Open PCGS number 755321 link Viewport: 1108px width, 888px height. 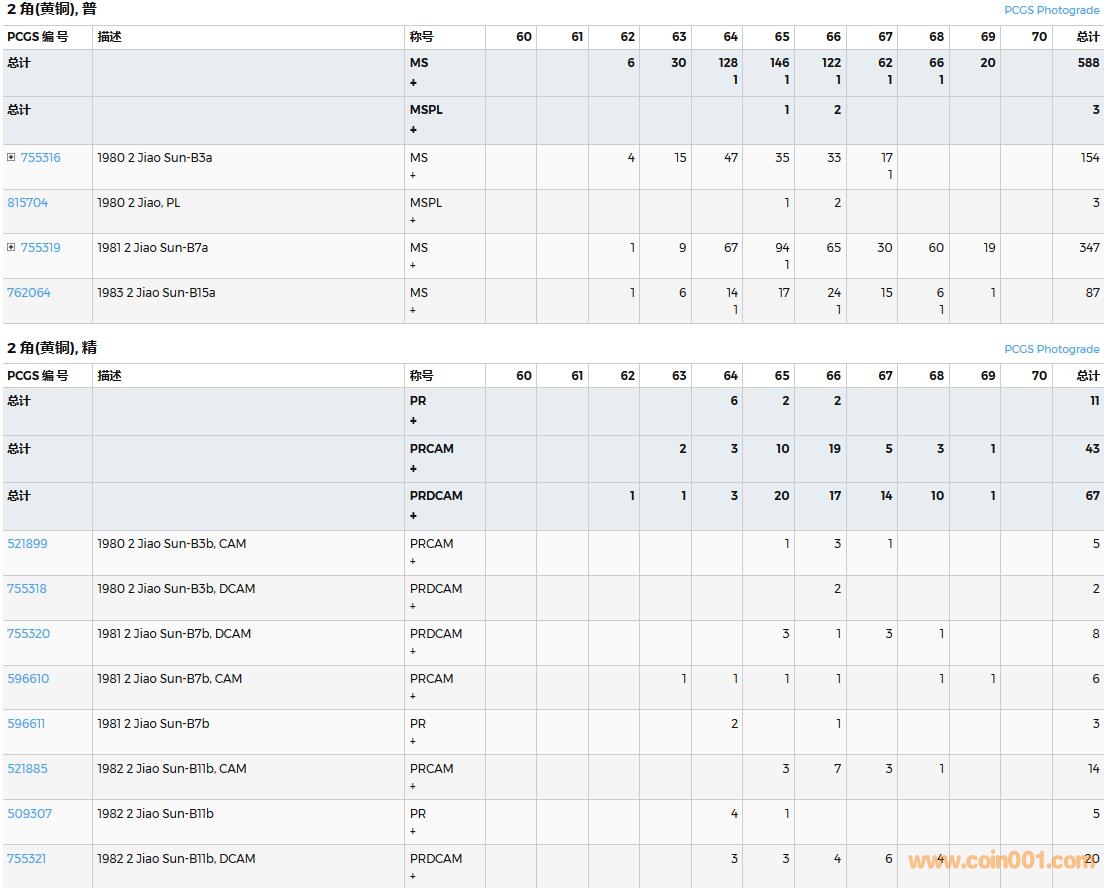(27, 858)
